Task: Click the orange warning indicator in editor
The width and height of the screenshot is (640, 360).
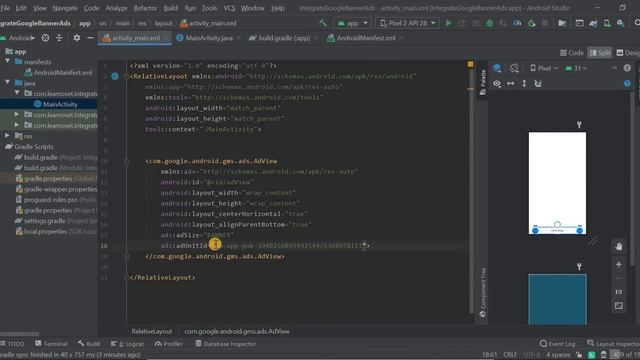Action: [471, 64]
